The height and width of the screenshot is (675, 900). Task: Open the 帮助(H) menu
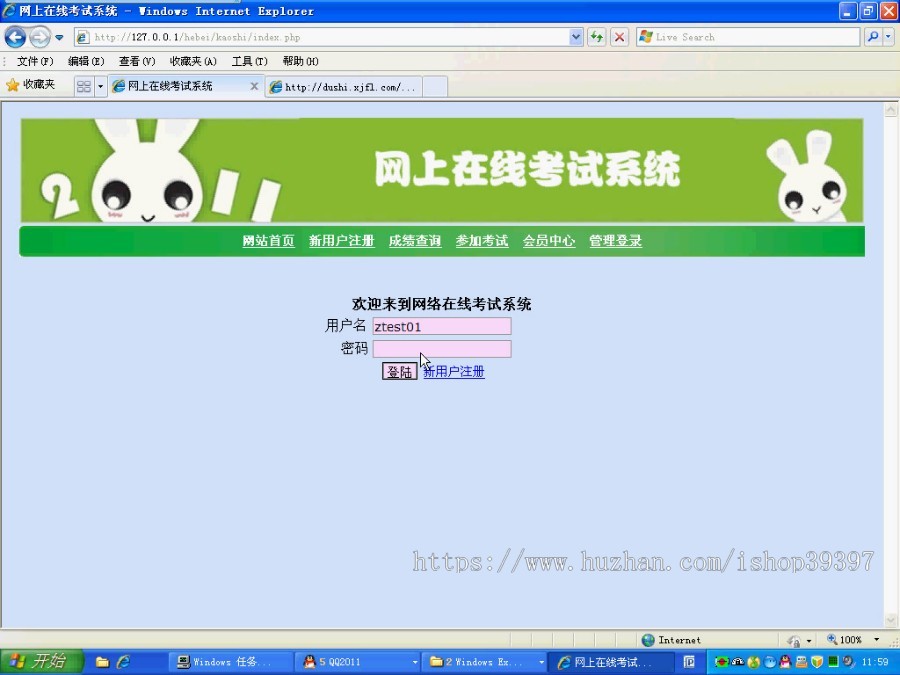tap(300, 61)
